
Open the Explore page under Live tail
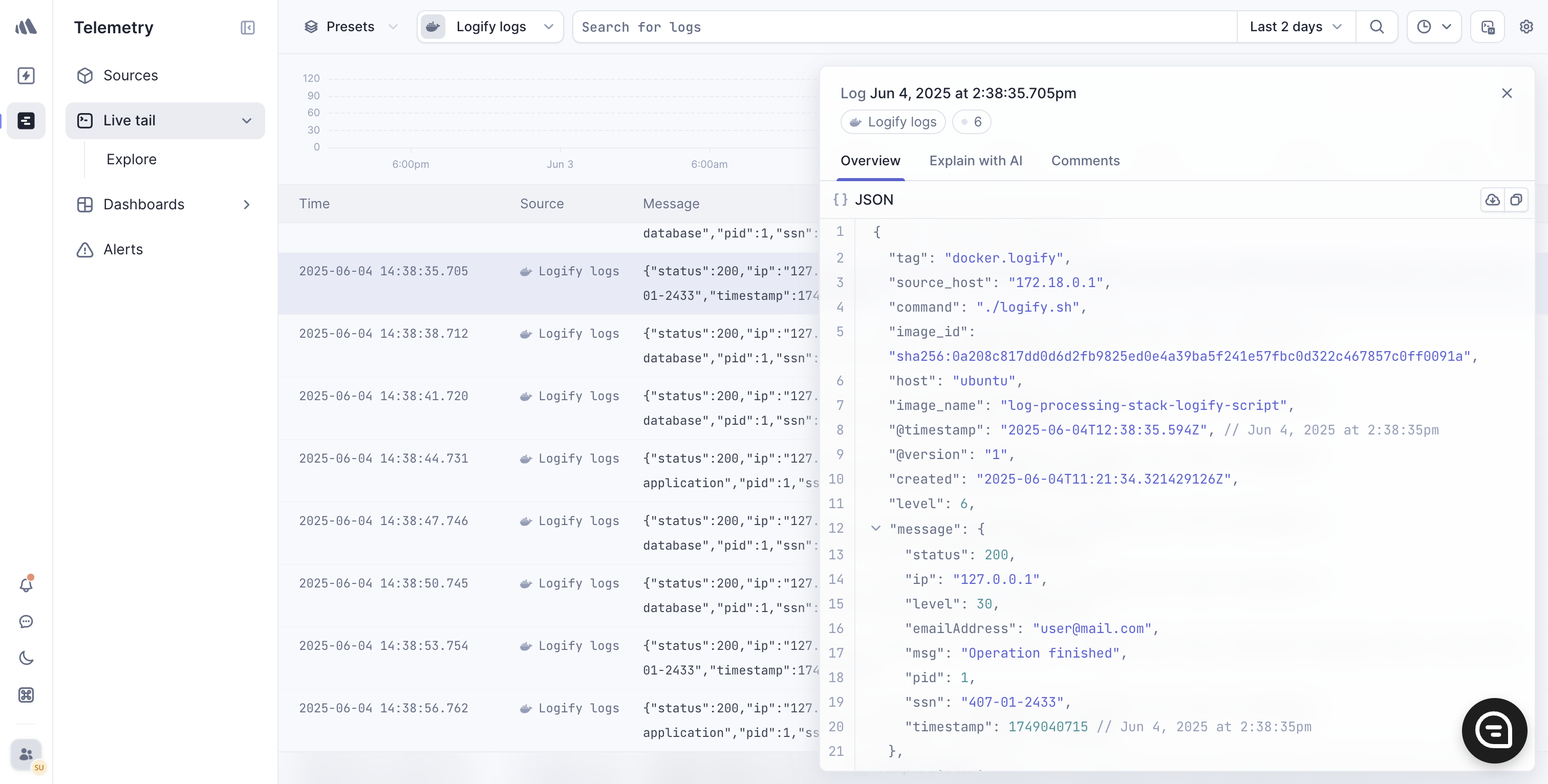point(132,159)
